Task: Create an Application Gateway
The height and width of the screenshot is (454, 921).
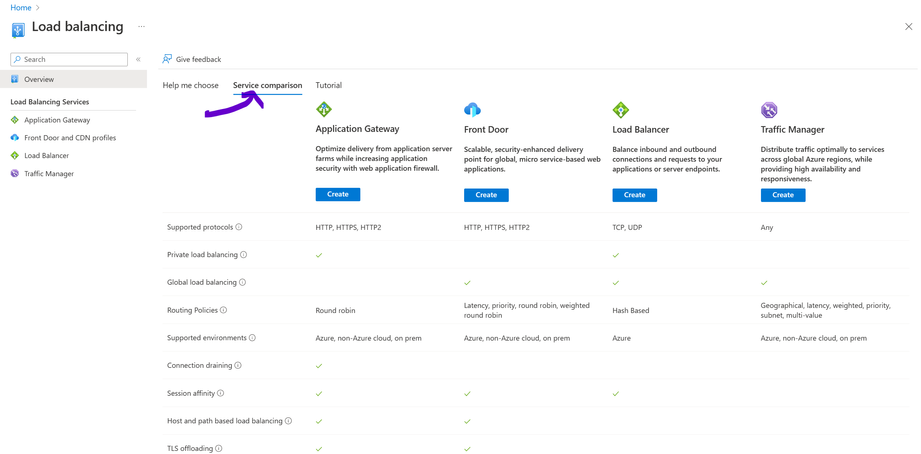Action: (338, 194)
